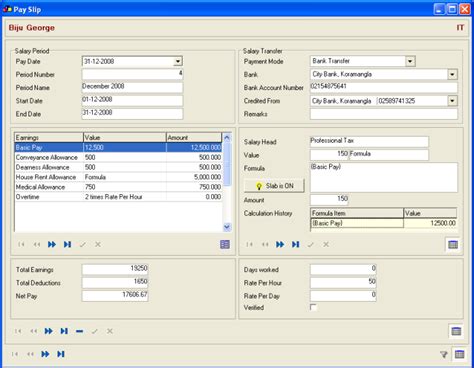Click the Period Name field
This screenshot has height=368, width=474.
point(132,87)
